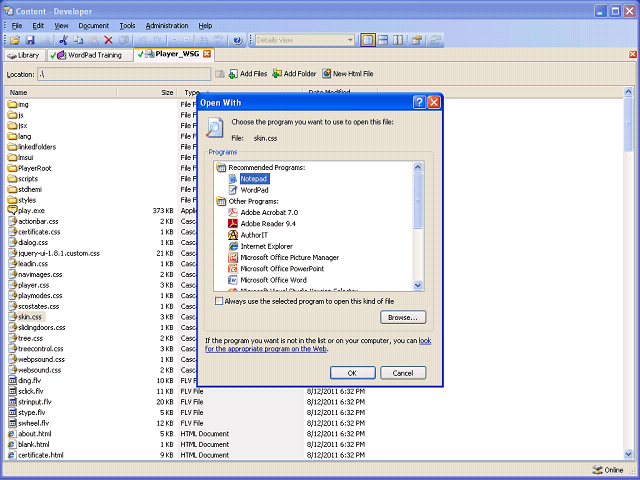This screenshot has height=480, width=640.
Task: Select treecontrol.css file
Action: pos(36,349)
